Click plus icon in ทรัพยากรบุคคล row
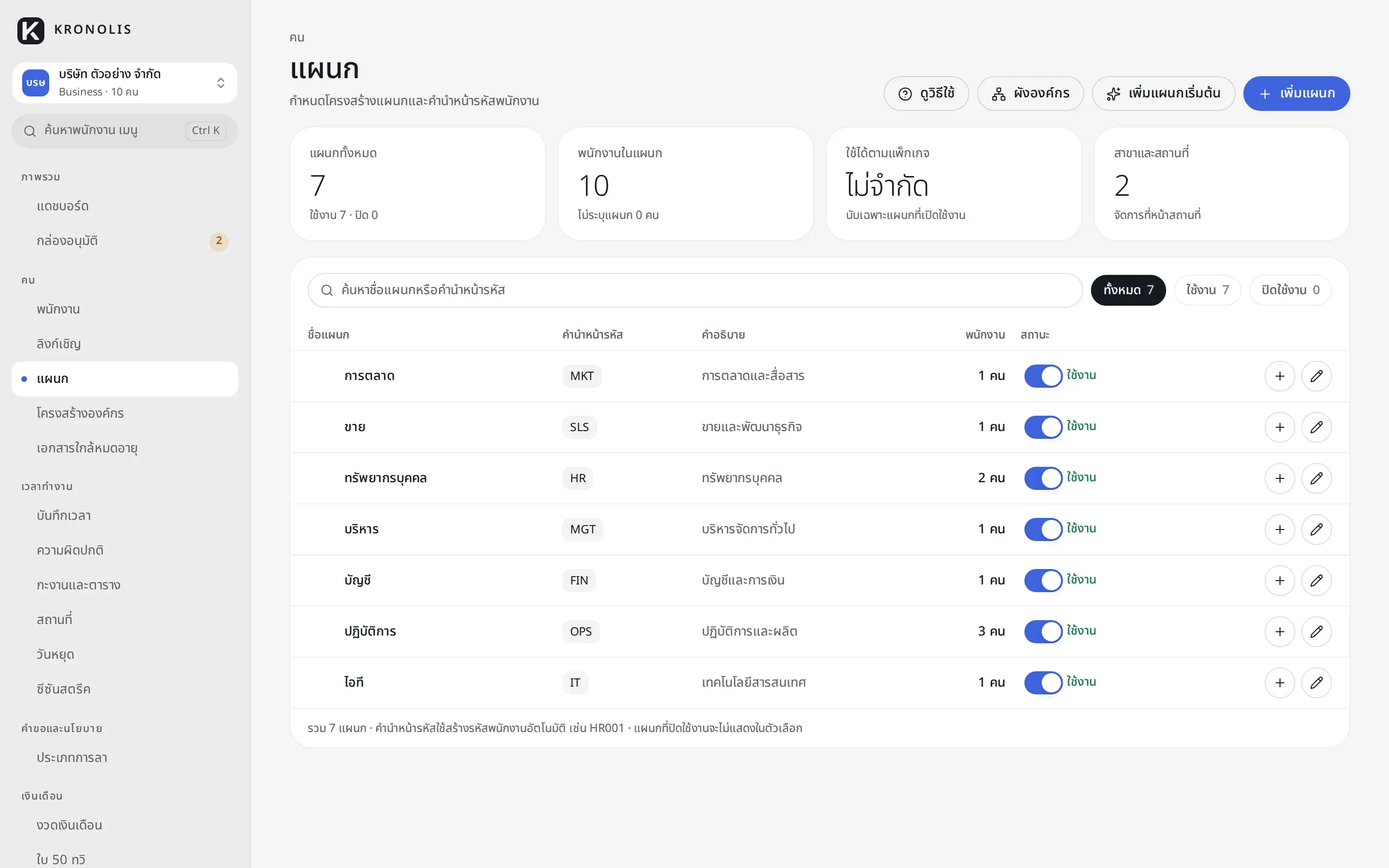The height and width of the screenshot is (868, 1389). pos(1280,478)
